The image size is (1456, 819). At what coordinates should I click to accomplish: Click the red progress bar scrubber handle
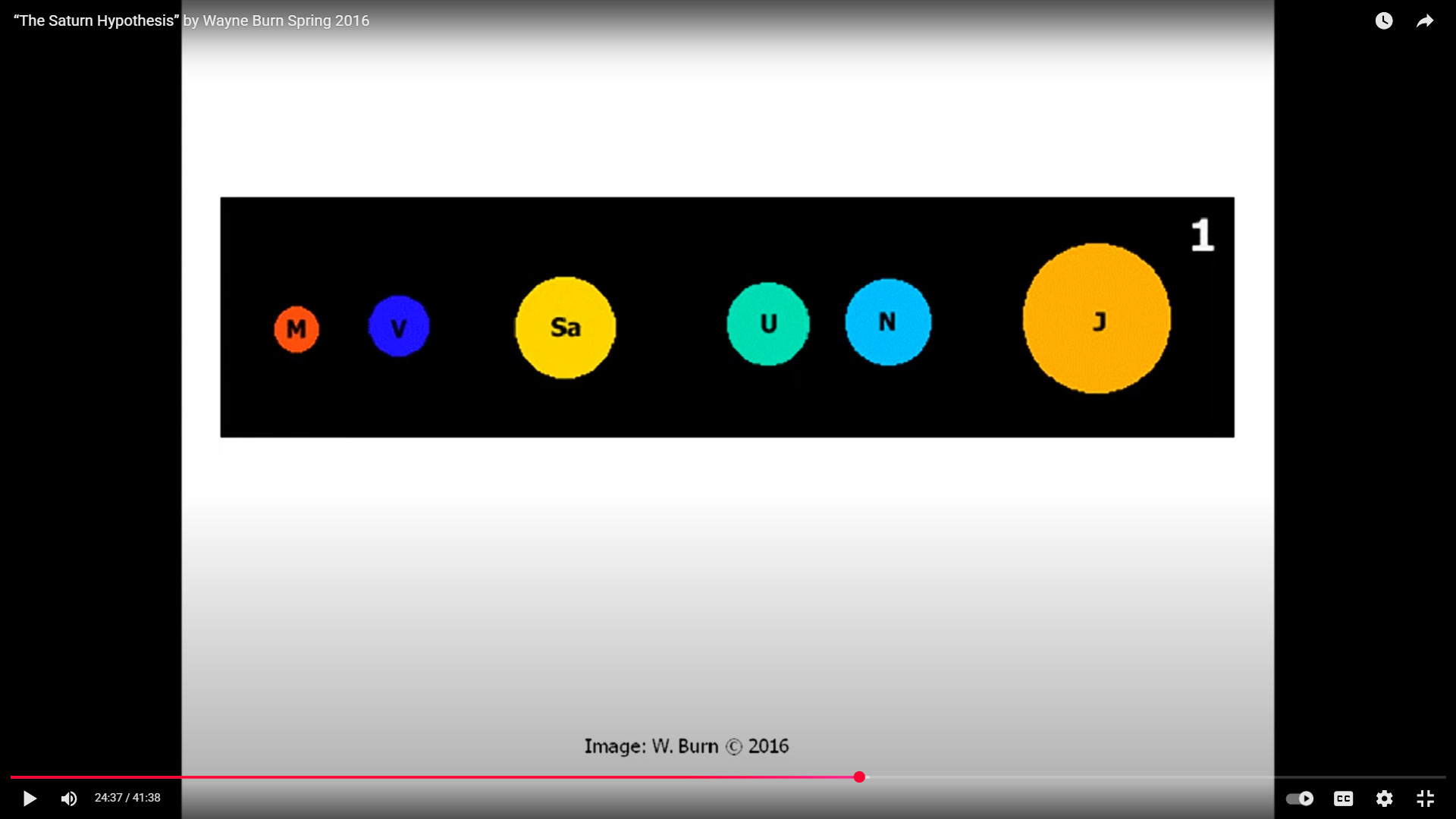[x=859, y=777]
